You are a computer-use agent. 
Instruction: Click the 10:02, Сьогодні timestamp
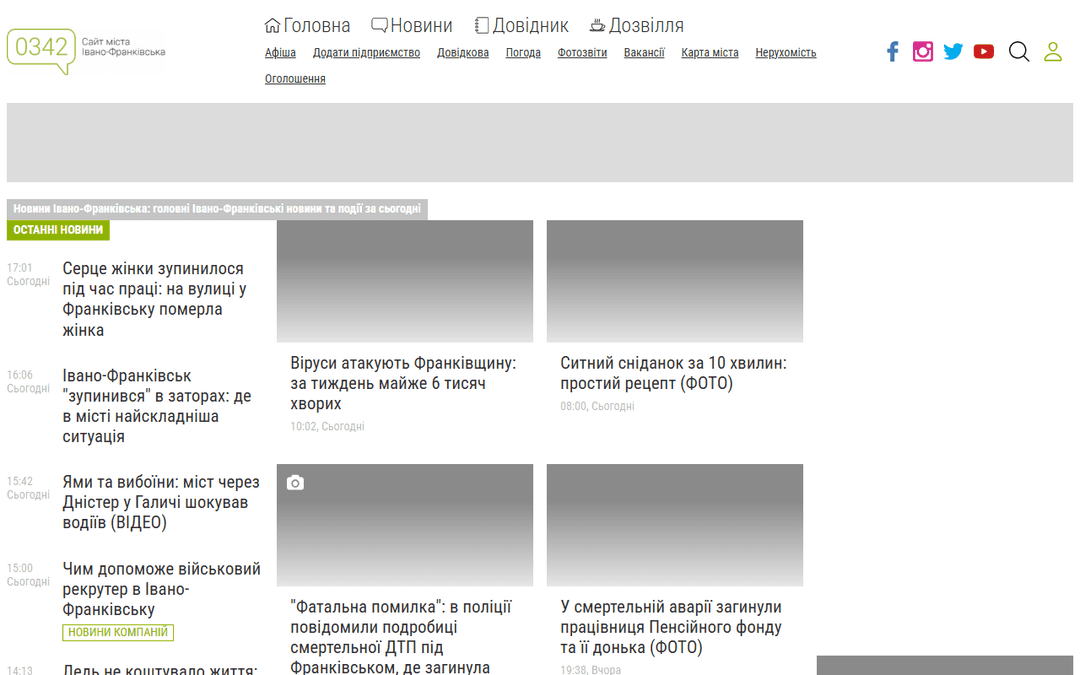(327, 426)
